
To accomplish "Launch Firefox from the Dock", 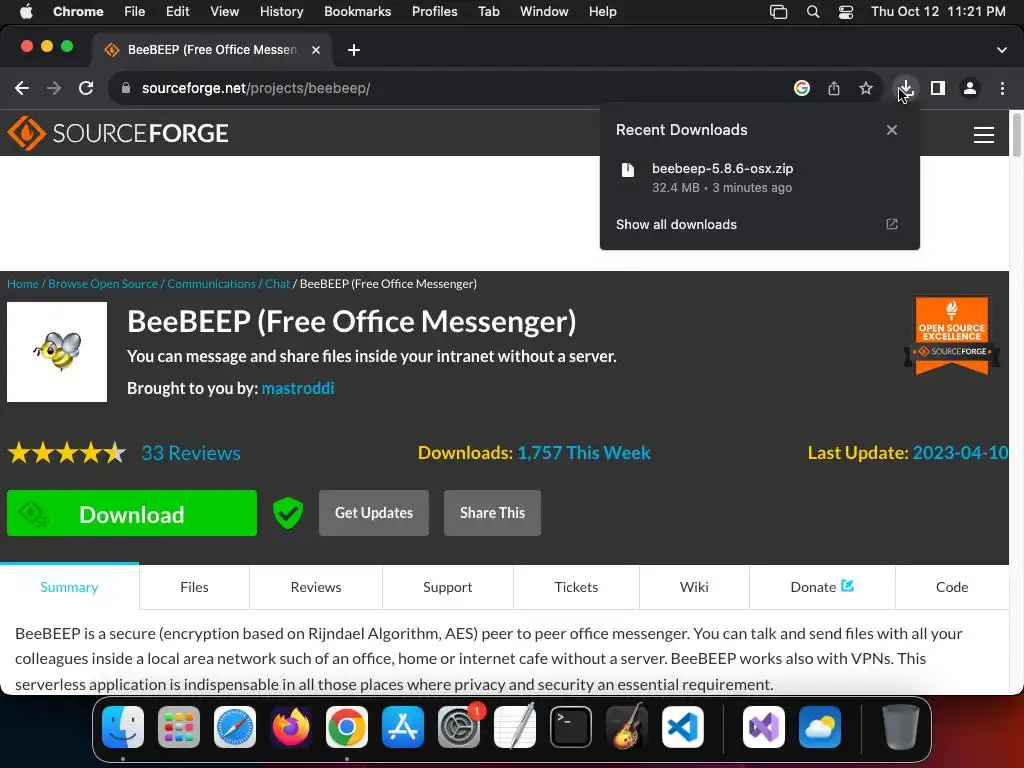I will point(291,727).
